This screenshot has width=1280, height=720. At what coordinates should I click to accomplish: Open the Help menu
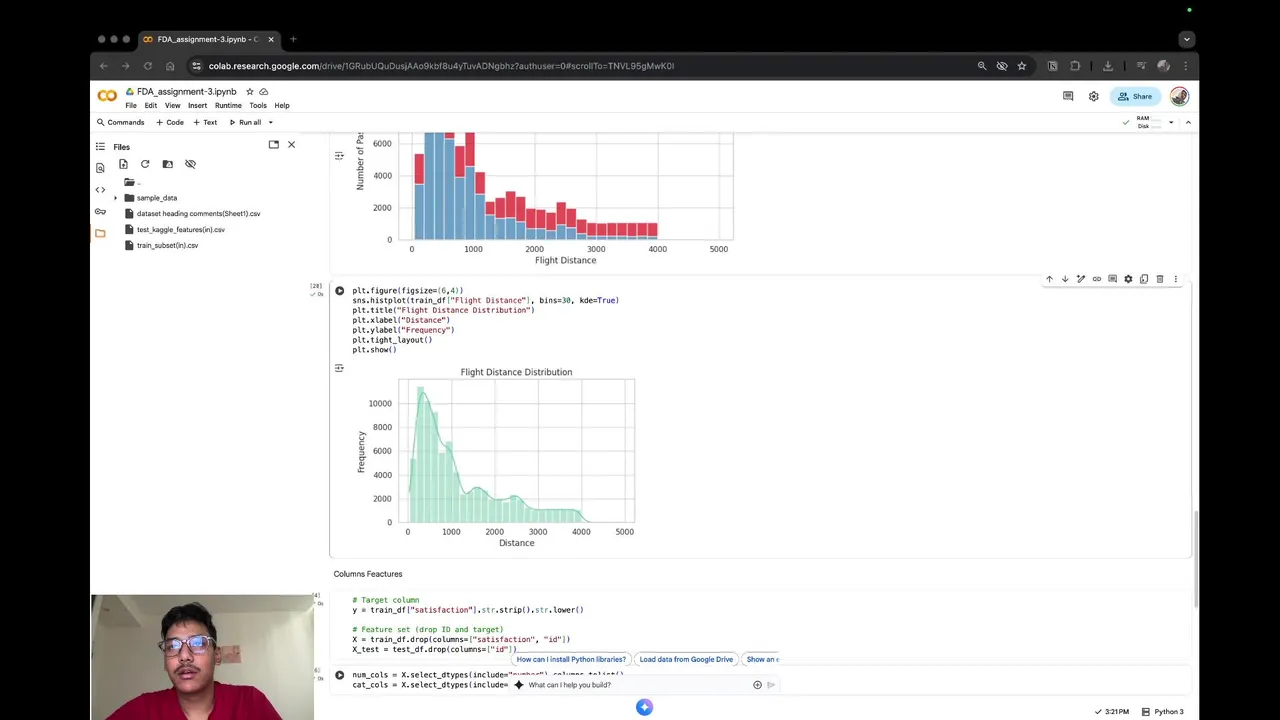point(282,105)
